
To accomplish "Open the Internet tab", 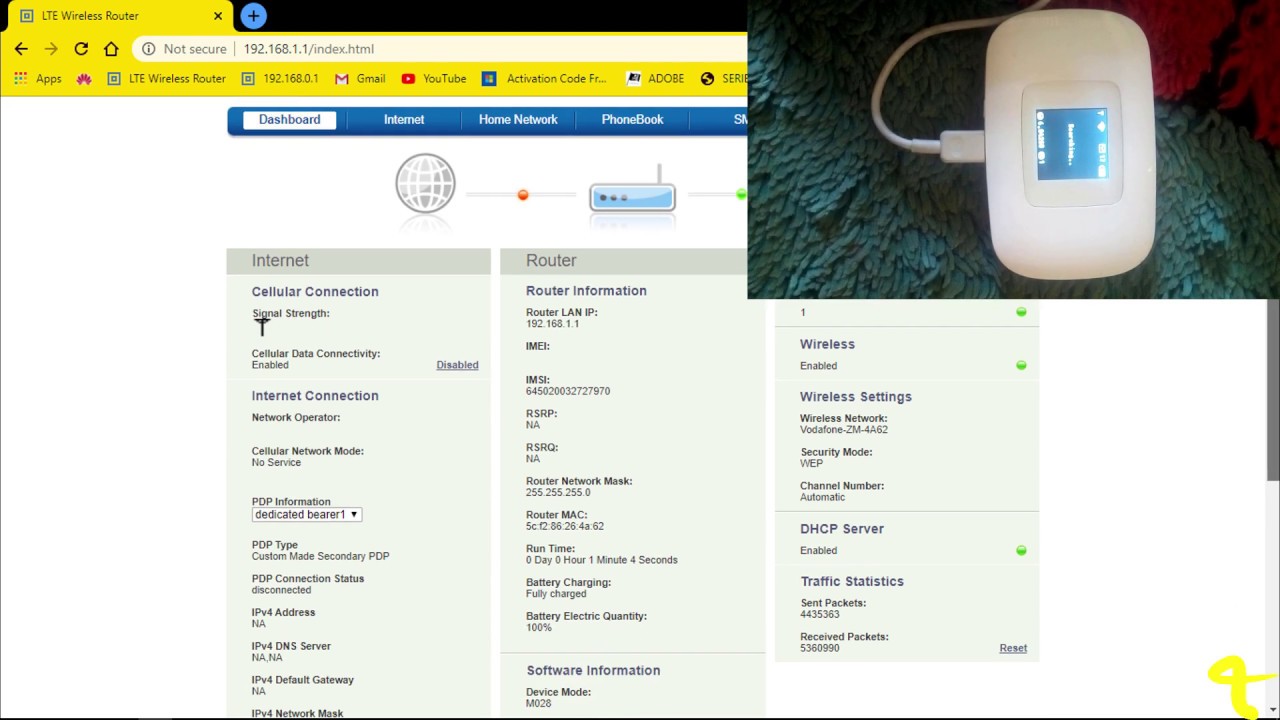I will coord(404,120).
